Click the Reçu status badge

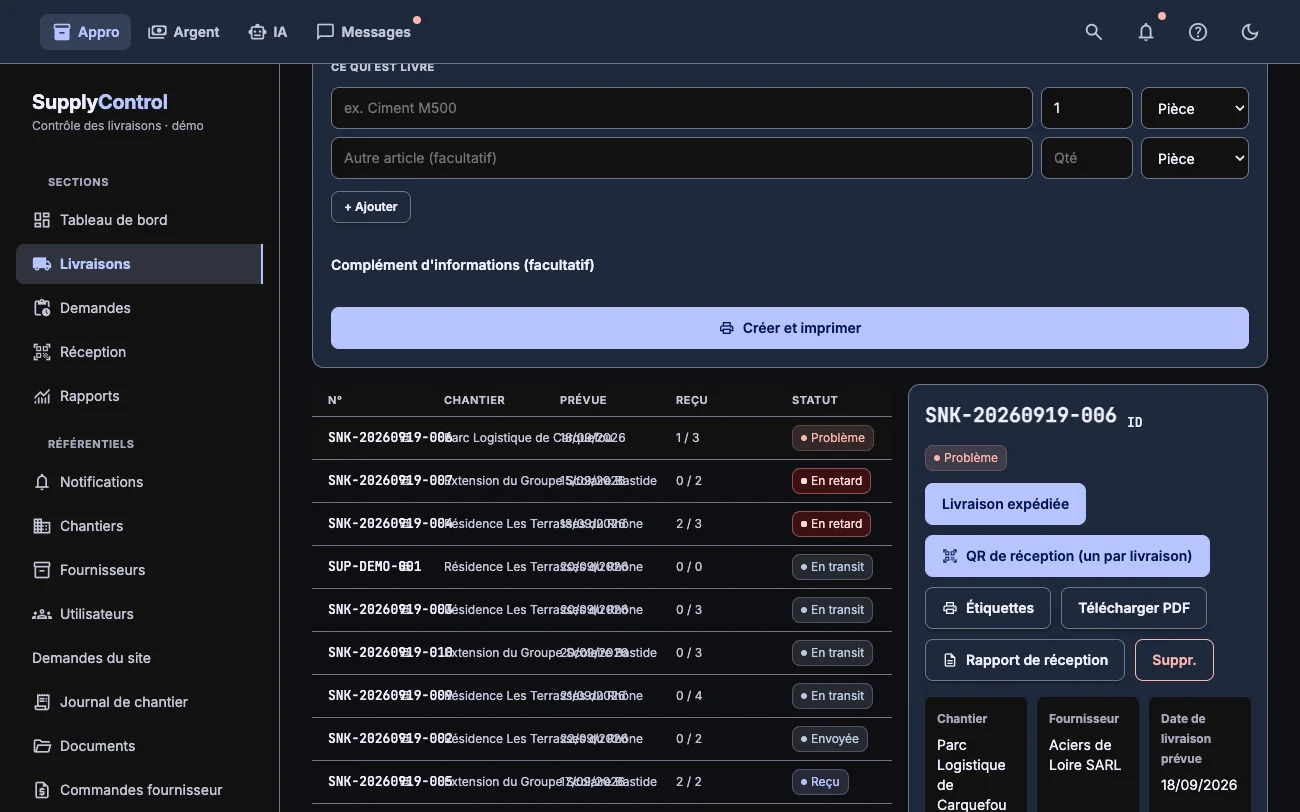click(820, 782)
